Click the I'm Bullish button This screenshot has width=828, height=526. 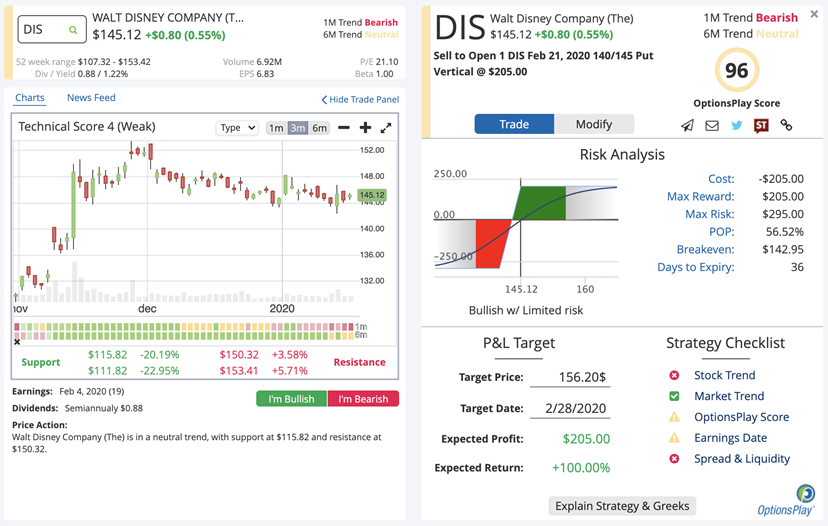tap(291, 399)
